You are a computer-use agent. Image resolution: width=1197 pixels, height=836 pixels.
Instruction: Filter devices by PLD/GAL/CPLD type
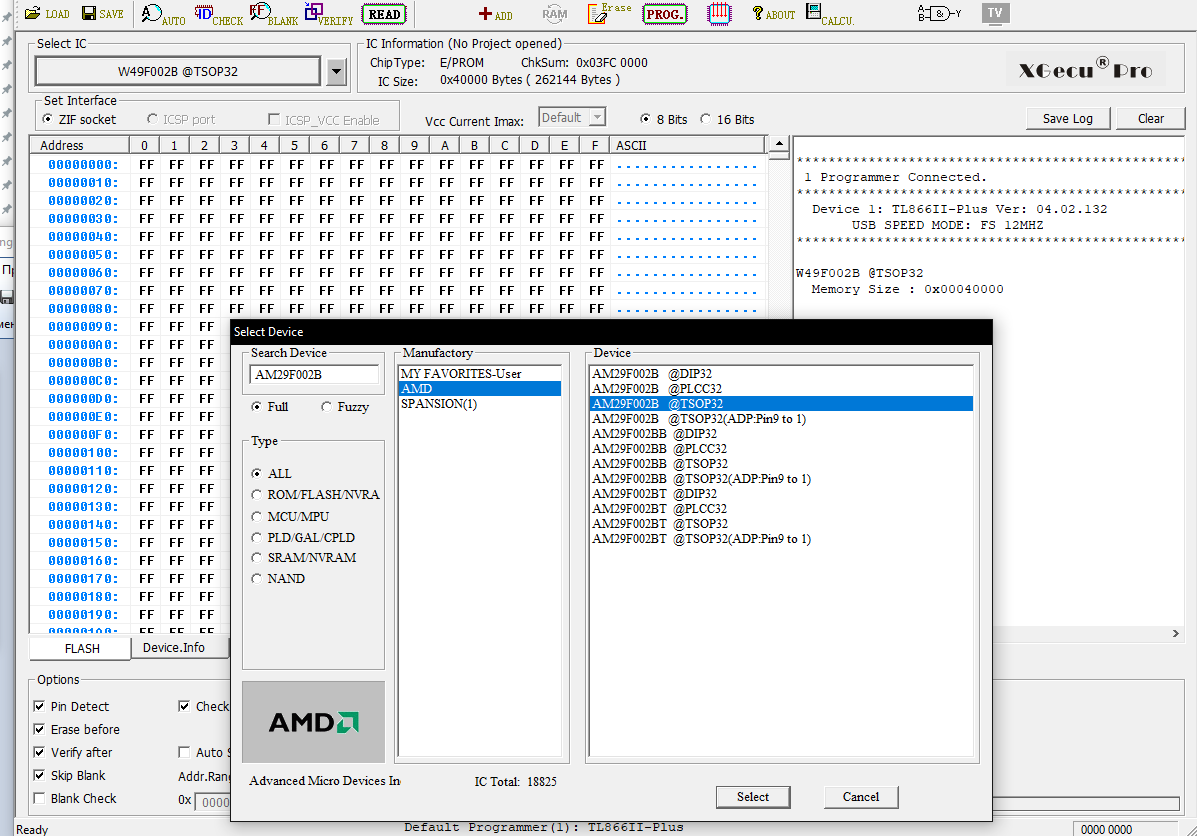(303, 537)
